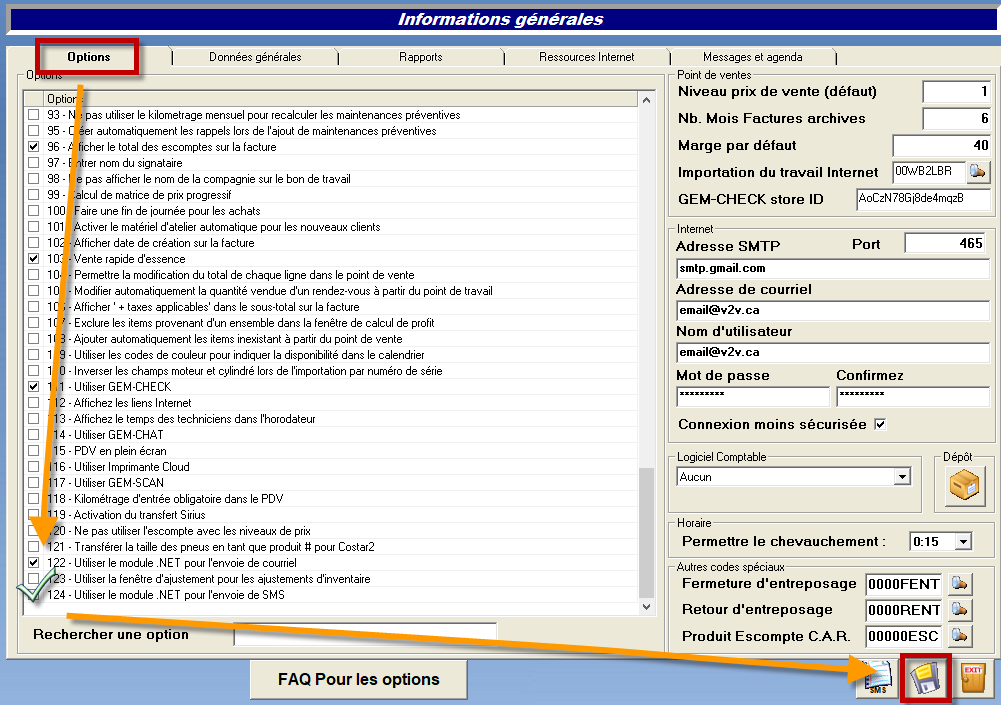Focus the Niveau prix de vente field

[x=956, y=91]
